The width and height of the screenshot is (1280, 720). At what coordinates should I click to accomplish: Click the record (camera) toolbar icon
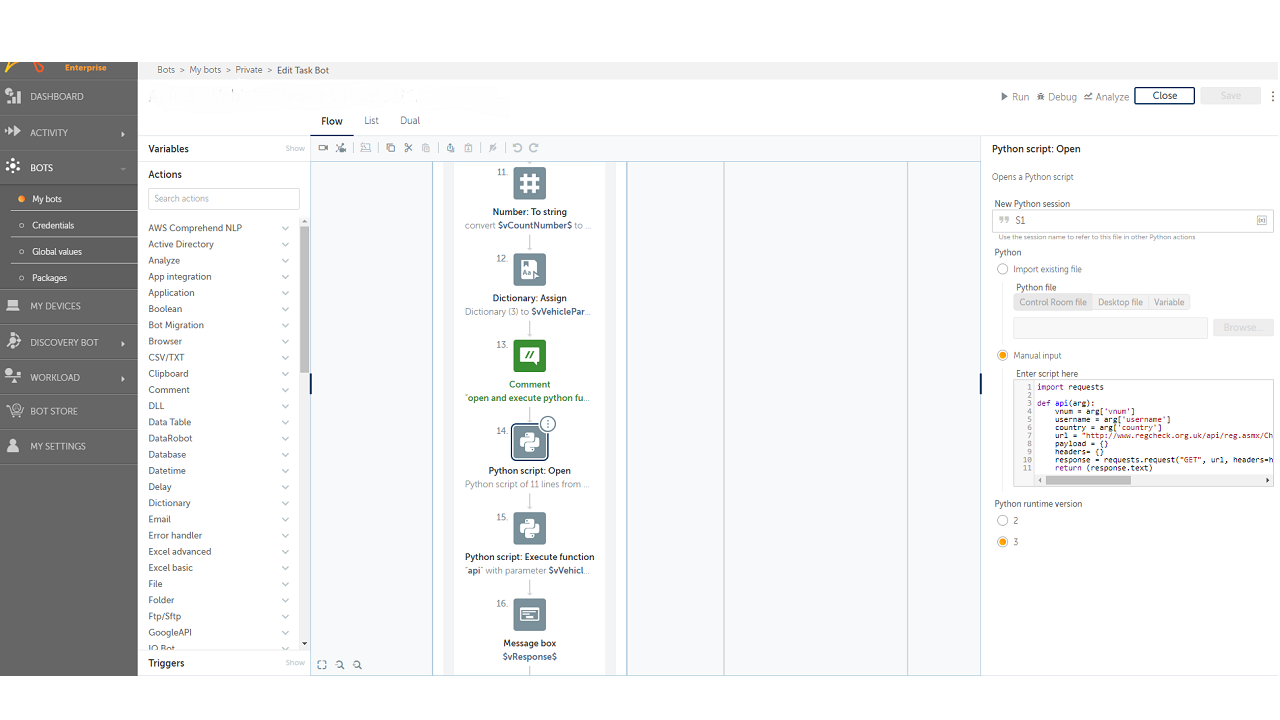323,148
